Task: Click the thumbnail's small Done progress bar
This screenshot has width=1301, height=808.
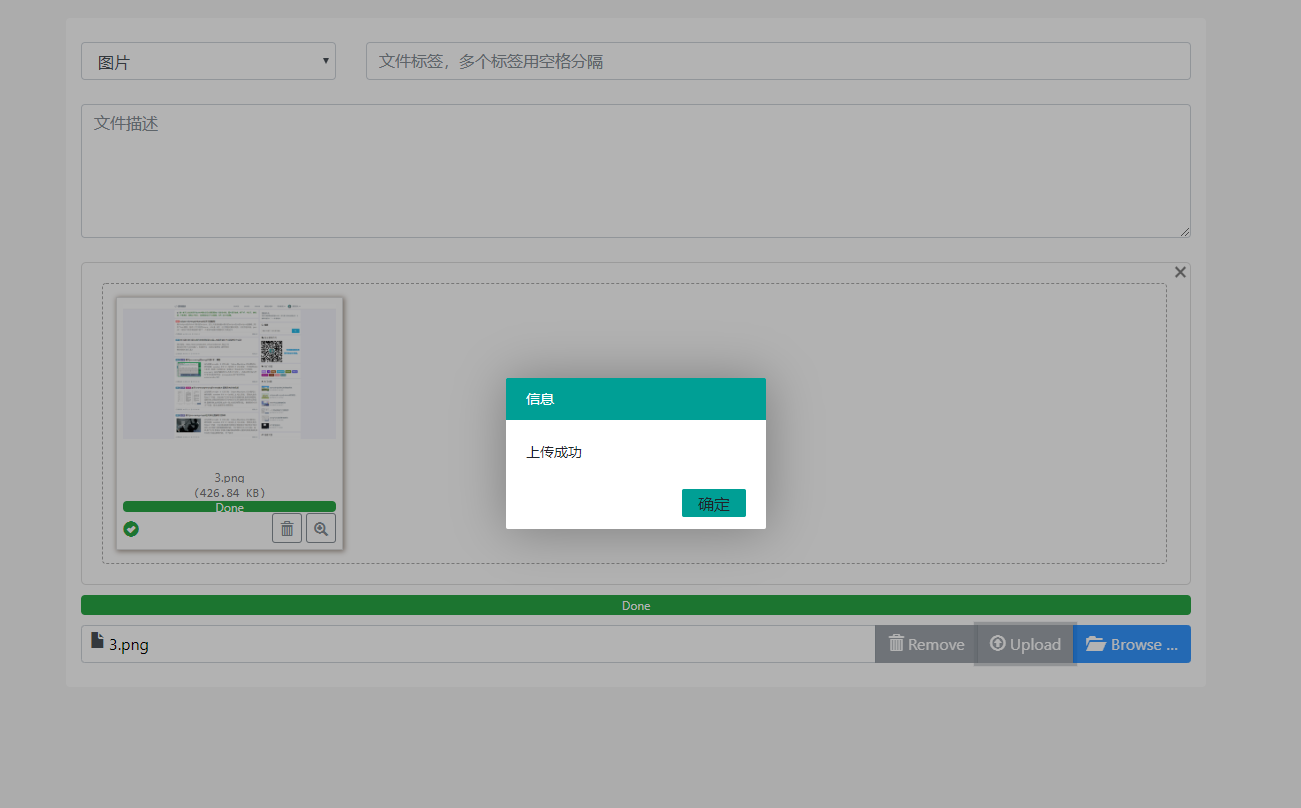Action: [229, 507]
